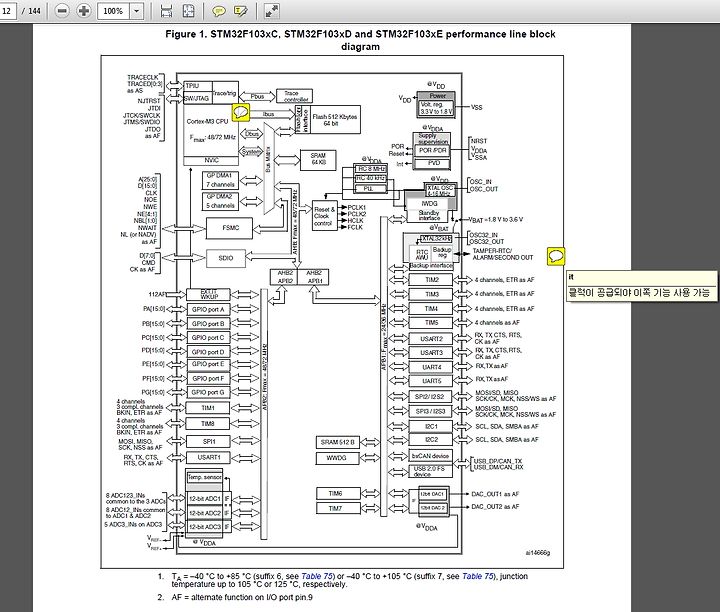Image resolution: width=720 pixels, height=612 pixels.
Task: Click the 'USART2' block
Action: [x=431, y=339]
